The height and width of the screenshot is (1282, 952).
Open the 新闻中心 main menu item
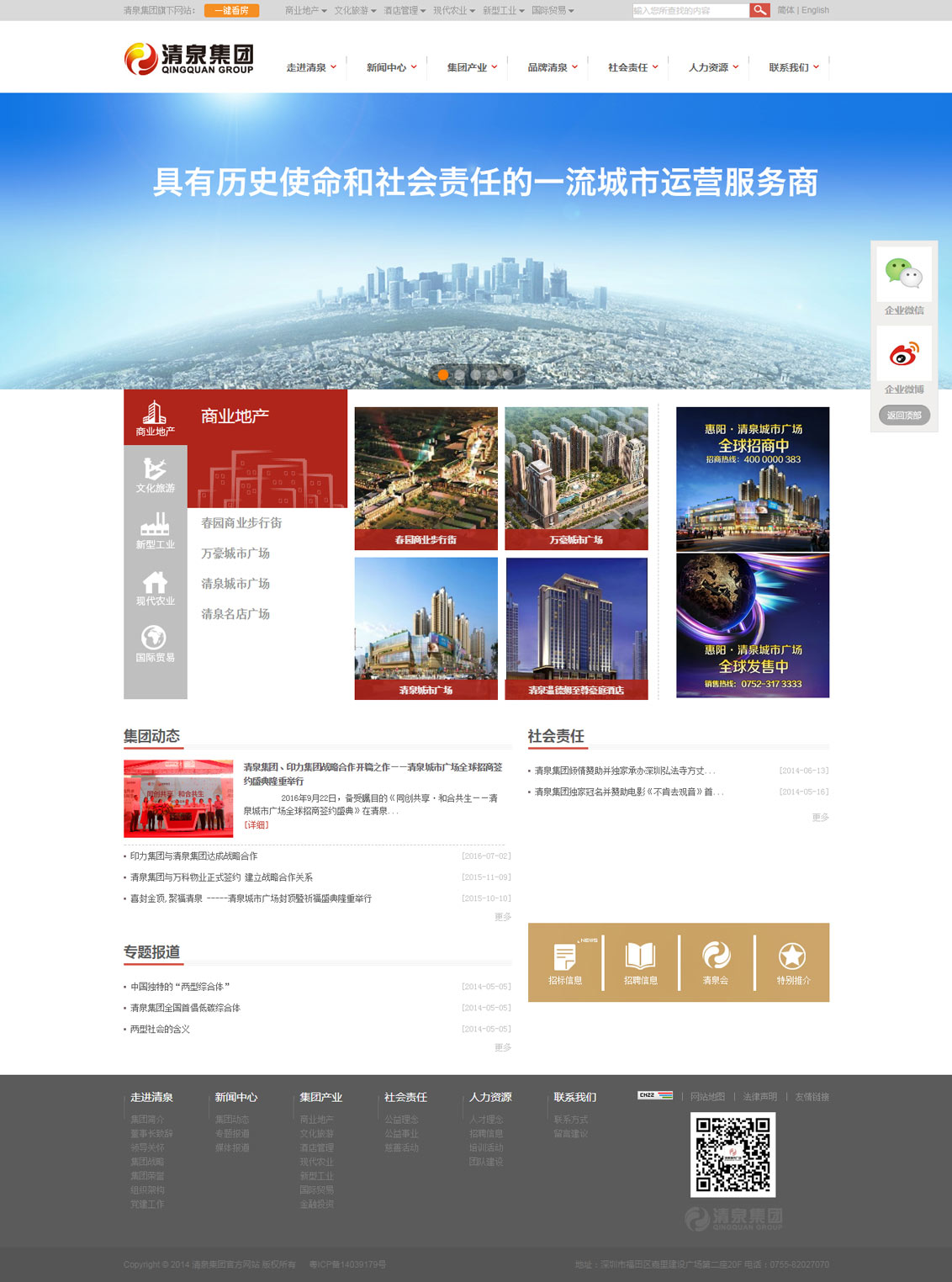pos(391,67)
